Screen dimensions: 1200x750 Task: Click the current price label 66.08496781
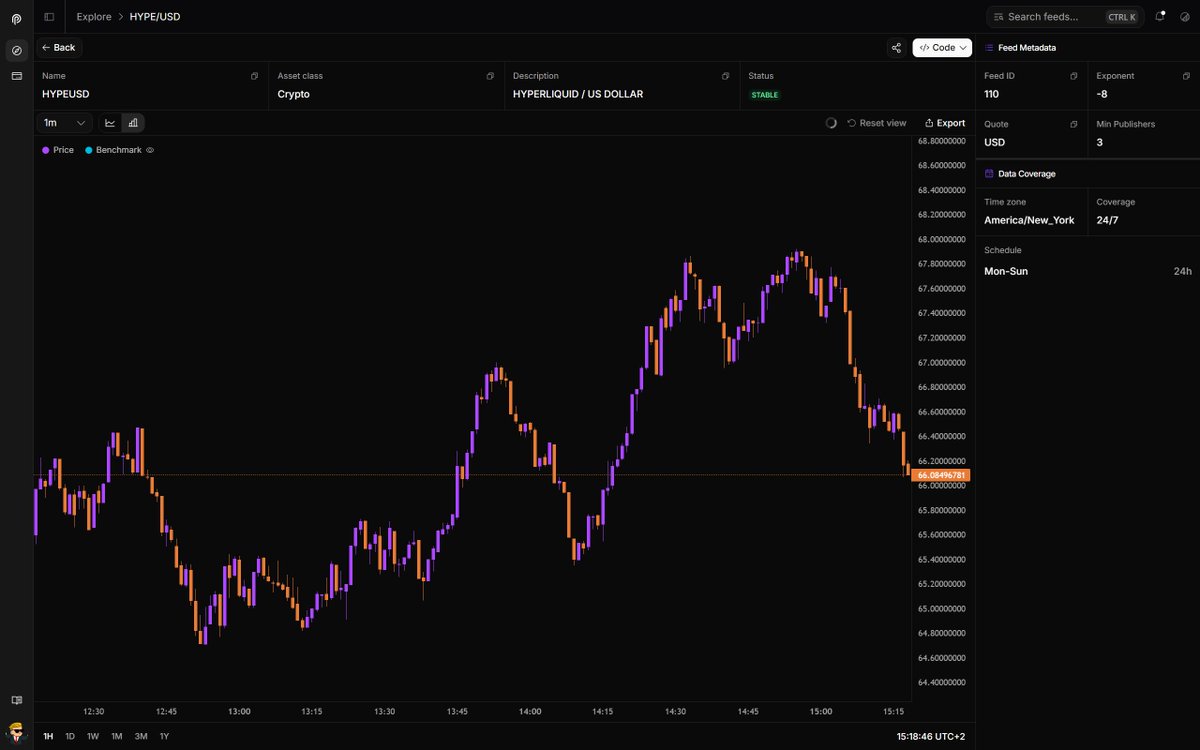tap(941, 475)
